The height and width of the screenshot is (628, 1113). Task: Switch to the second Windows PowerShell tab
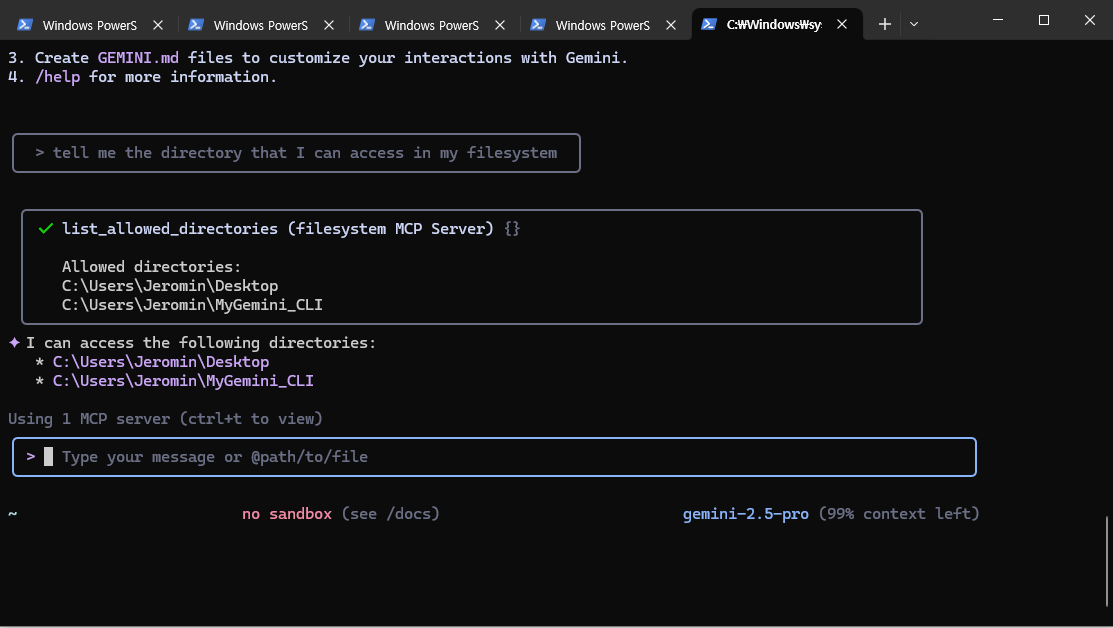tap(261, 26)
